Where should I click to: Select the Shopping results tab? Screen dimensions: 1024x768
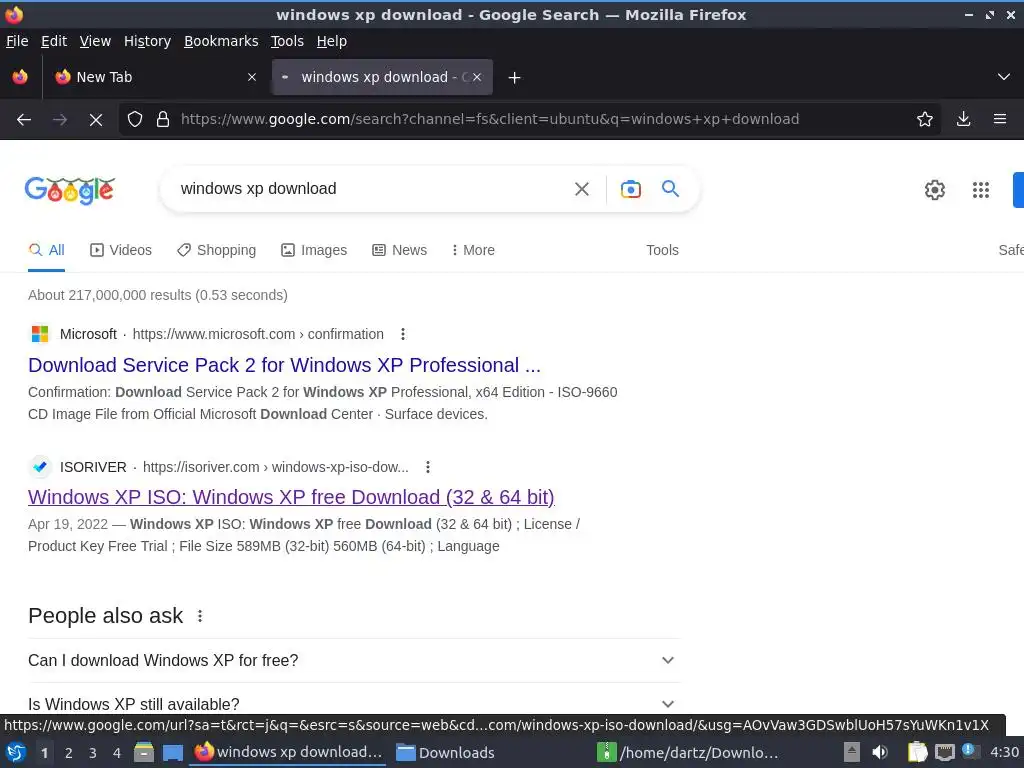click(x=216, y=250)
